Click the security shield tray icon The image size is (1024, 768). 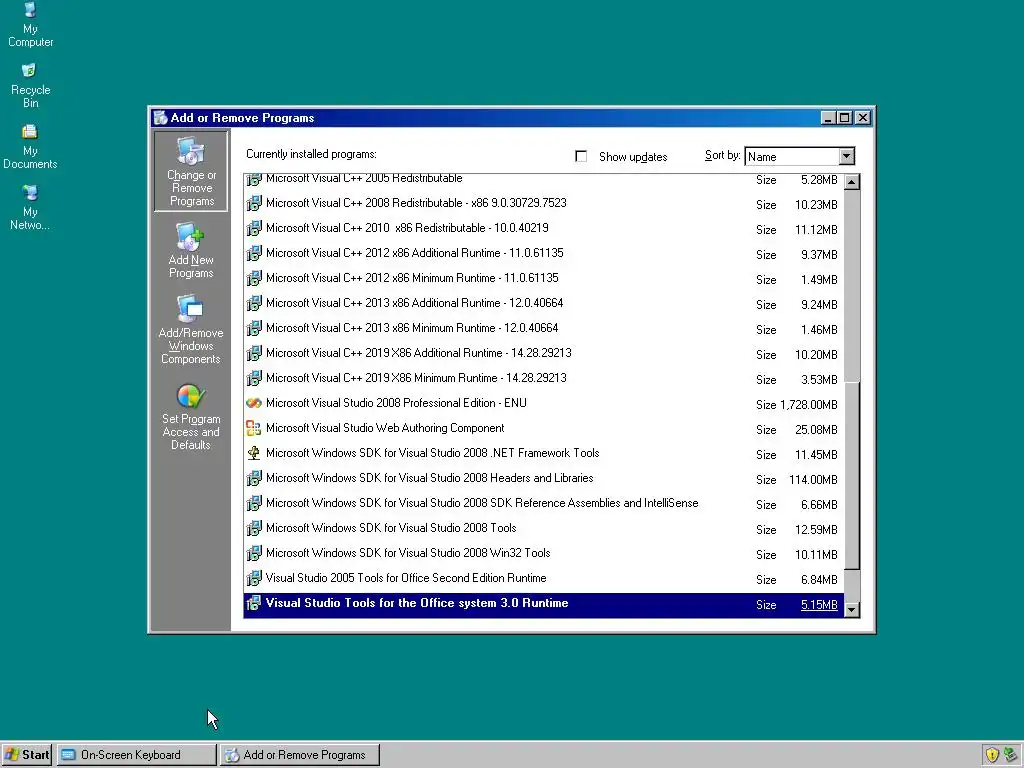tap(993, 756)
